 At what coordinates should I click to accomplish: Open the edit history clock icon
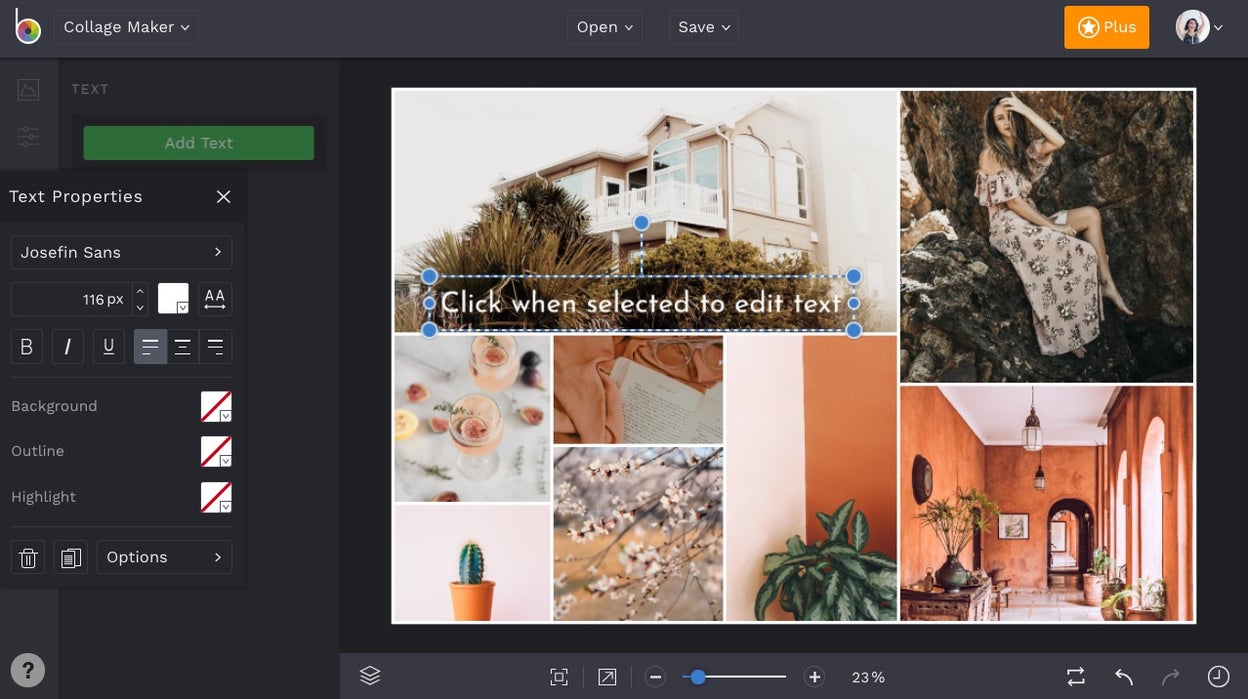tap(1217, 676)
